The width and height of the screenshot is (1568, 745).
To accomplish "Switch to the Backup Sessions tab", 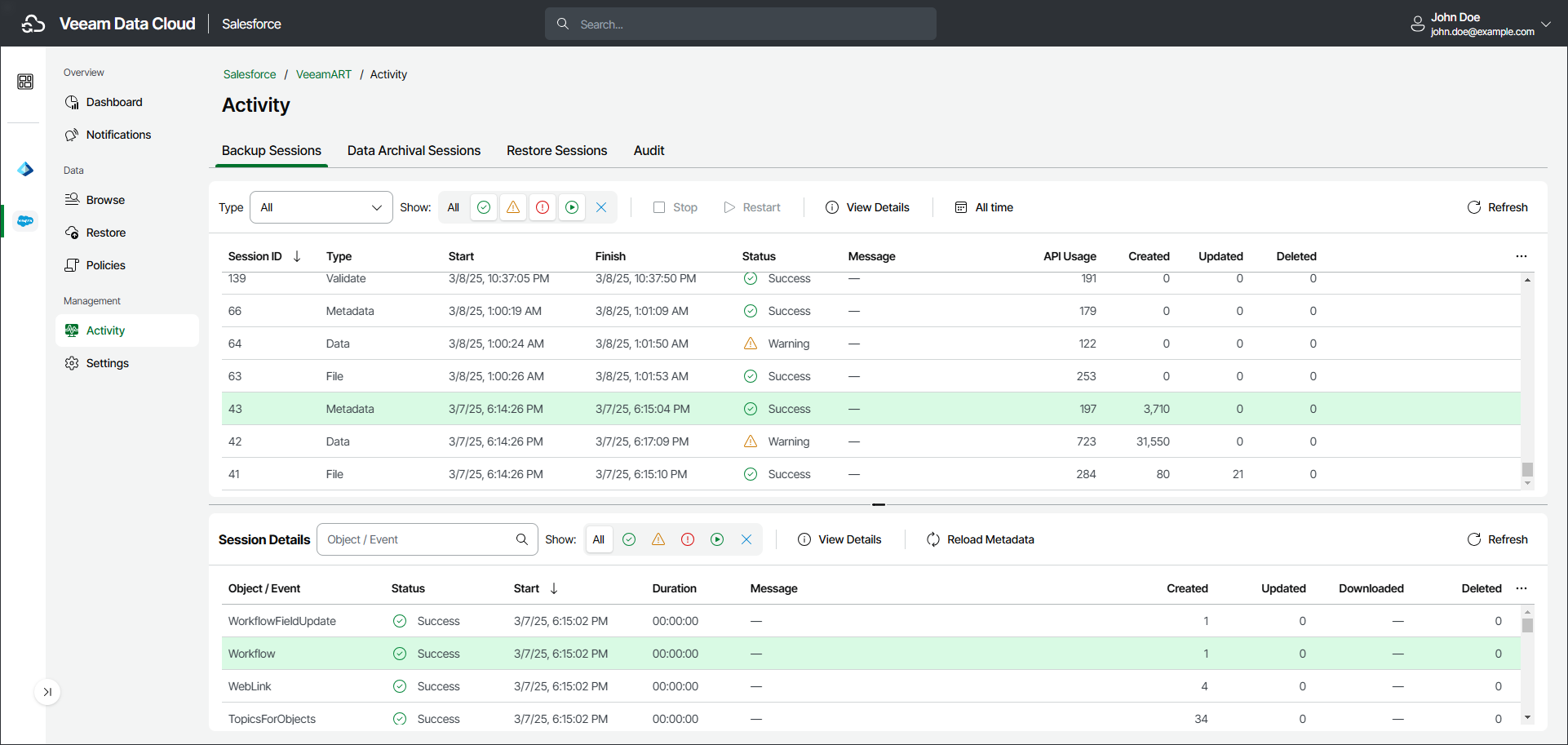I will click(x=272, y=151).
